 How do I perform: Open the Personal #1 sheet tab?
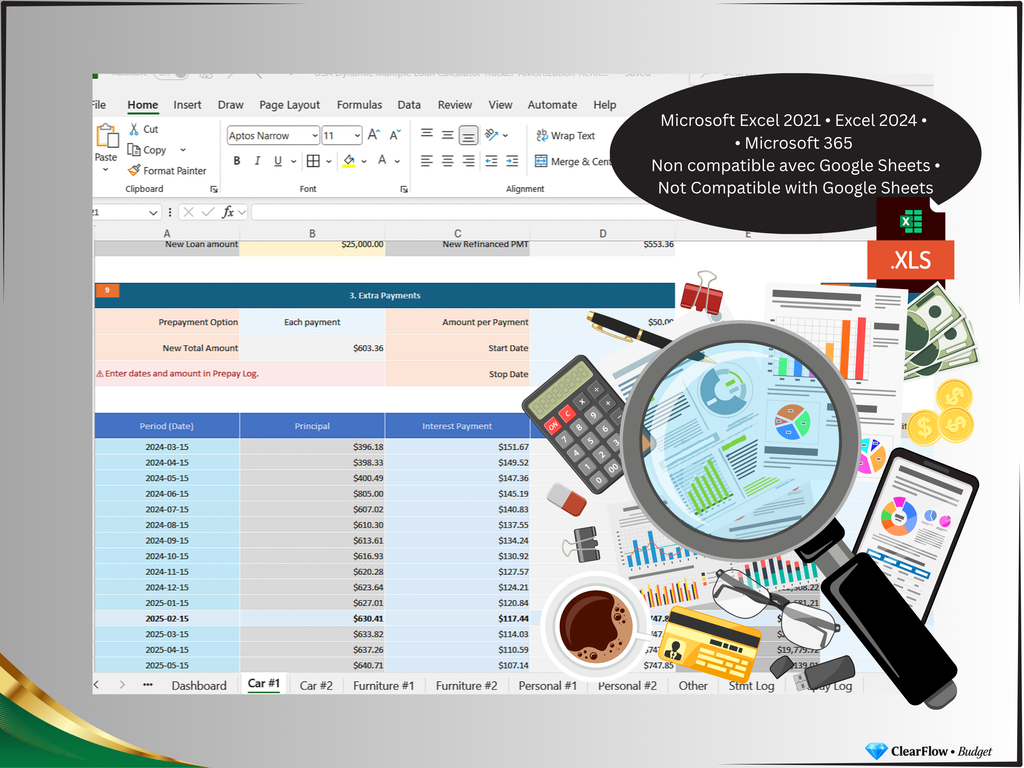tap(547, 685)
